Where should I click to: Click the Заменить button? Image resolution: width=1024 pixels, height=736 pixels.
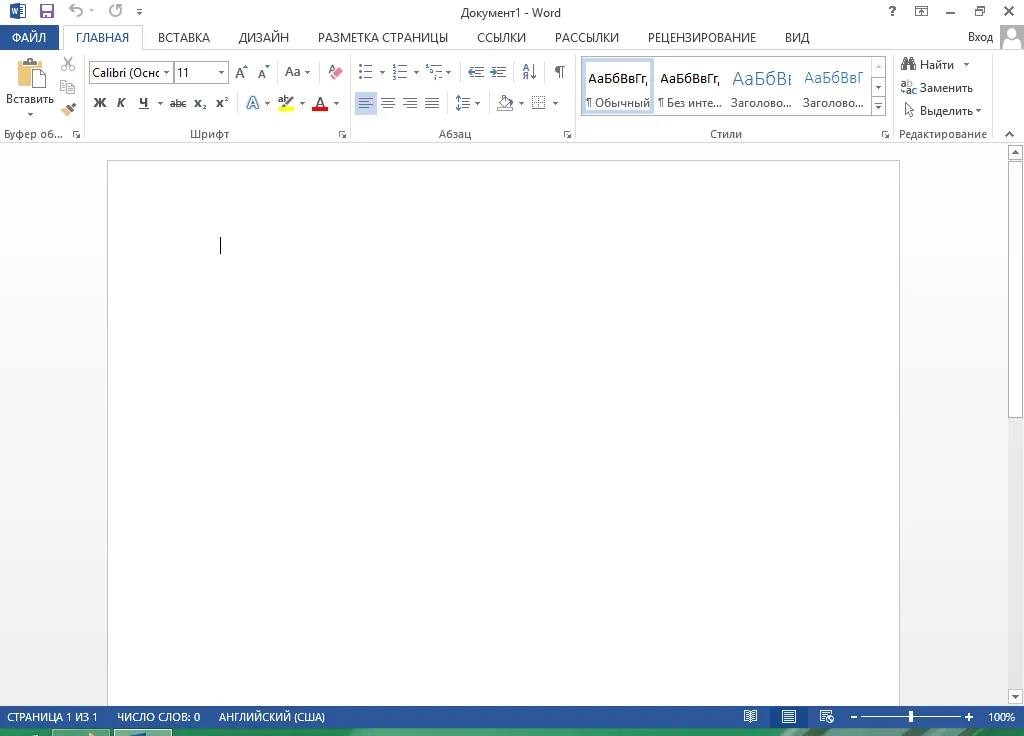937,88
